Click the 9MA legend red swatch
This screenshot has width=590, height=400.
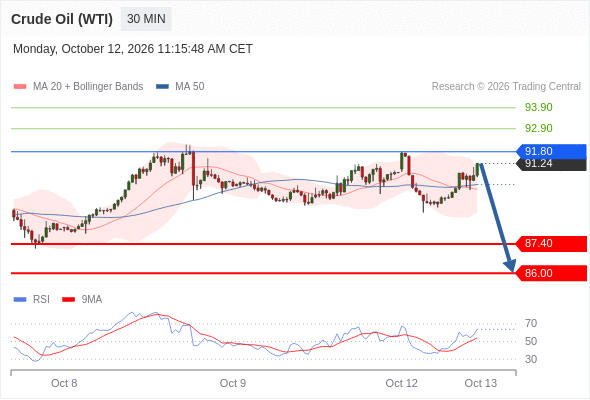(68, 300)
